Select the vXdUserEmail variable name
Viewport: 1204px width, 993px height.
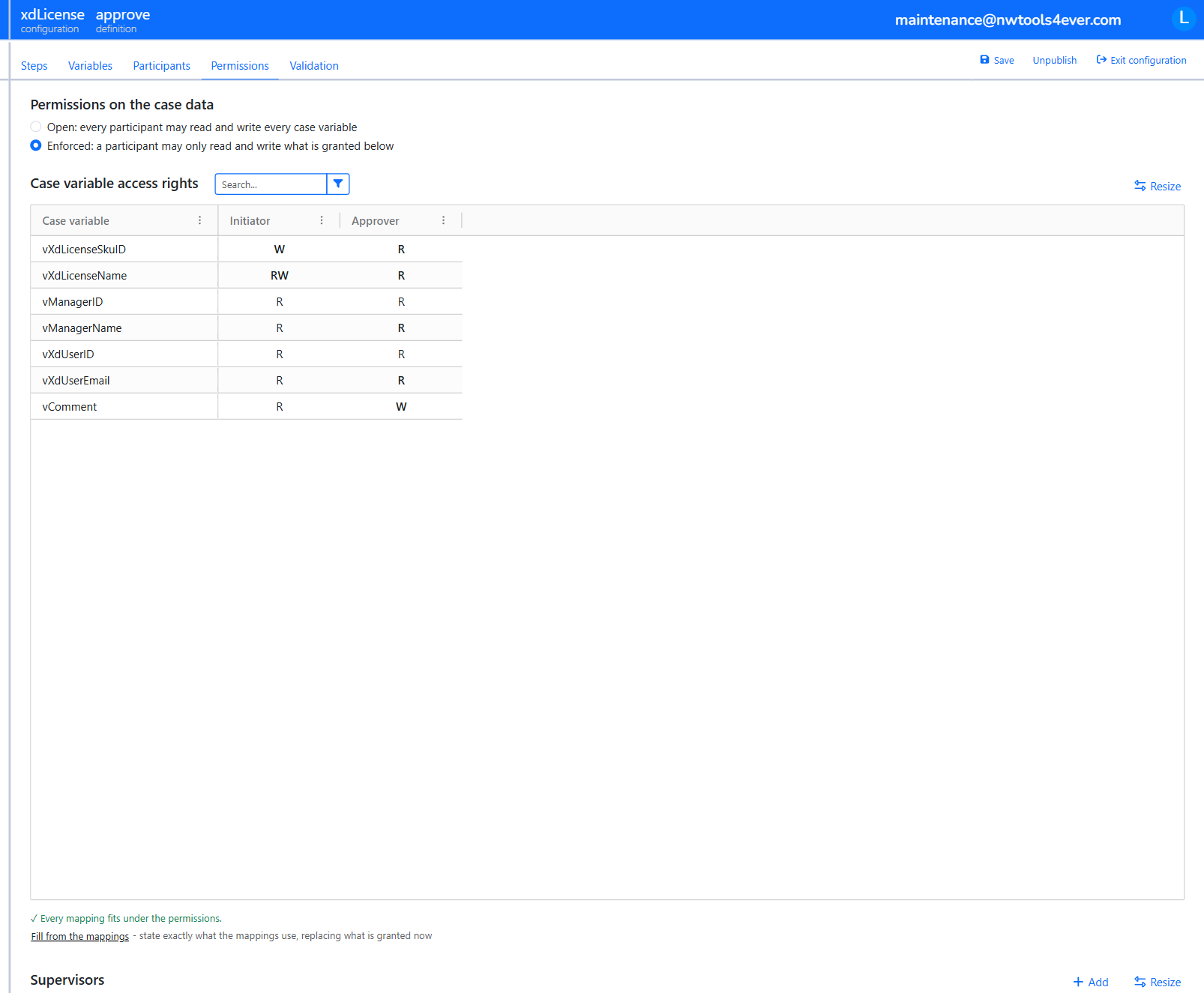(76, 380)
